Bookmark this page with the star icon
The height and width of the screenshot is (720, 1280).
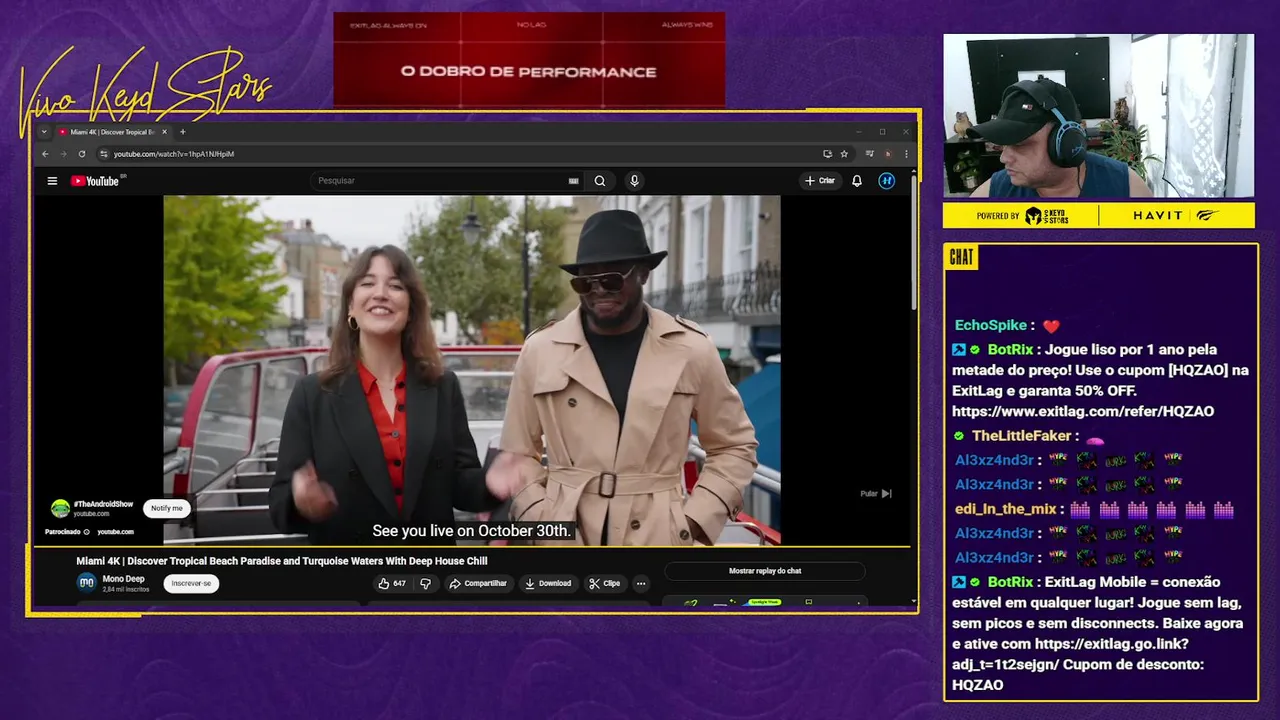pos(844,154)
